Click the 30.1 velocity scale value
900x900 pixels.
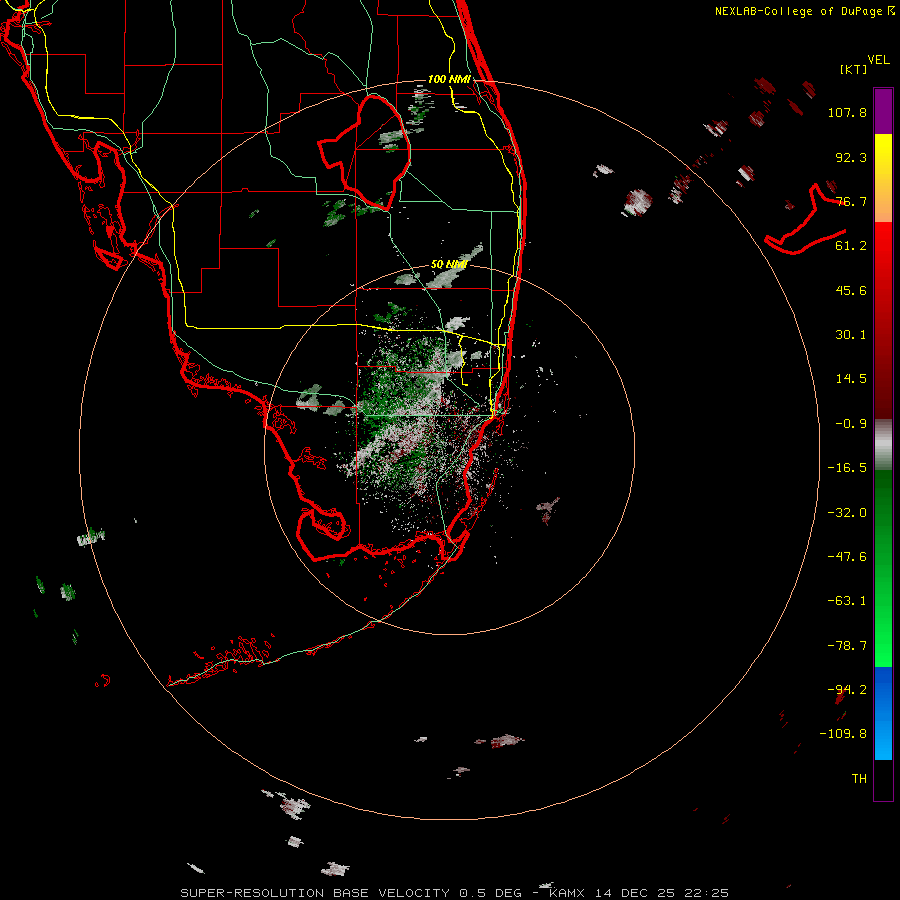pos(851,335)
